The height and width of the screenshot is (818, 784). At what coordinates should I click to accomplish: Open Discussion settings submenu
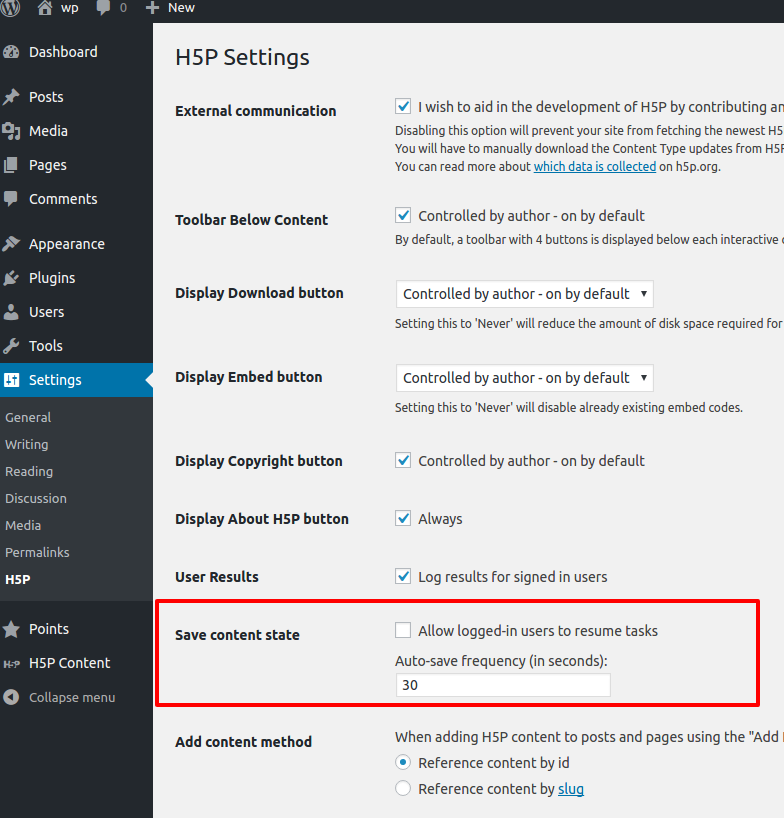36,498
